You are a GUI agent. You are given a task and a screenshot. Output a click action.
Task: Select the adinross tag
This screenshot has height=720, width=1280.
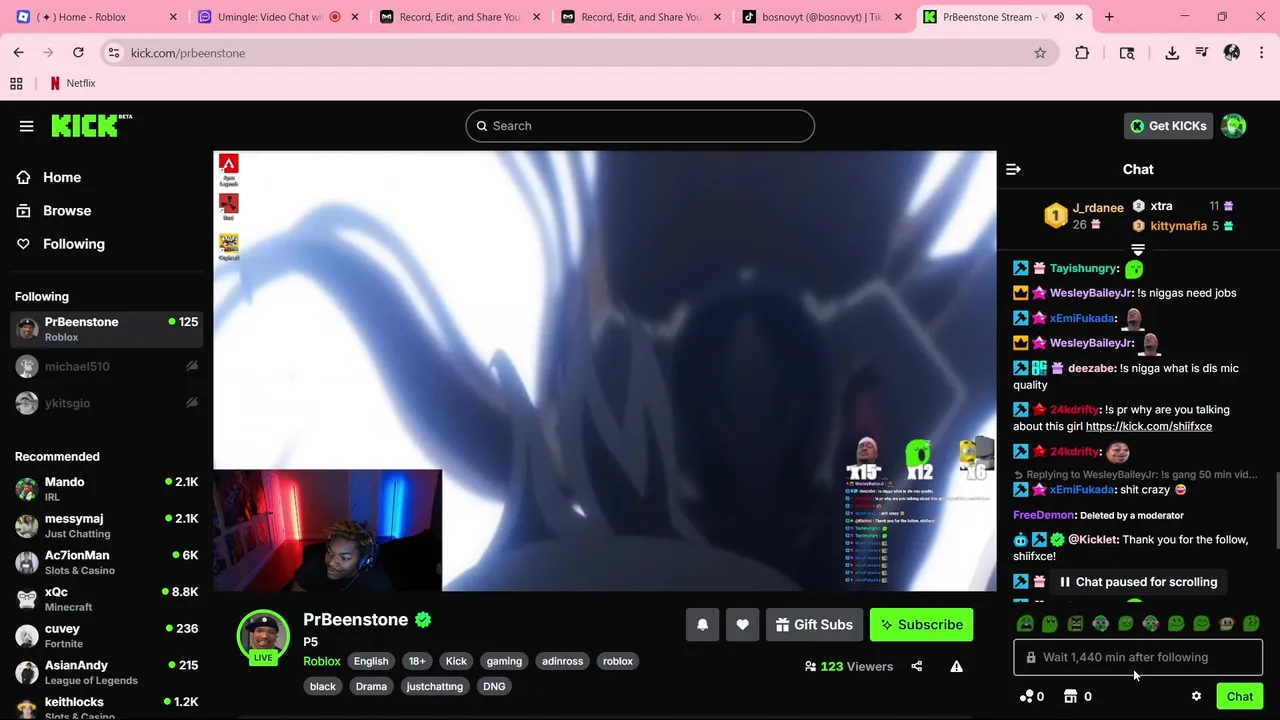point(562,661)
